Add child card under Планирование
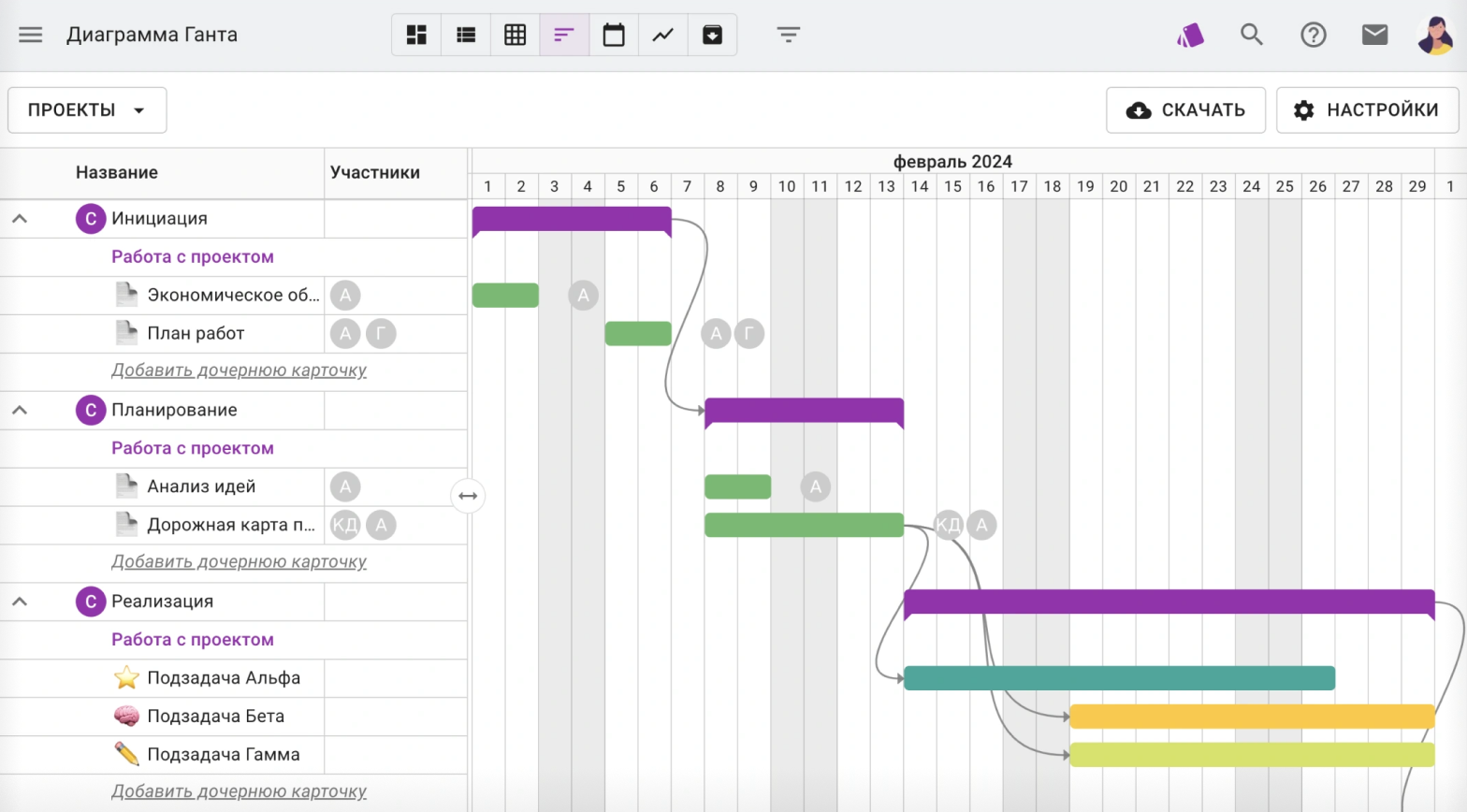 pos(239,561)
